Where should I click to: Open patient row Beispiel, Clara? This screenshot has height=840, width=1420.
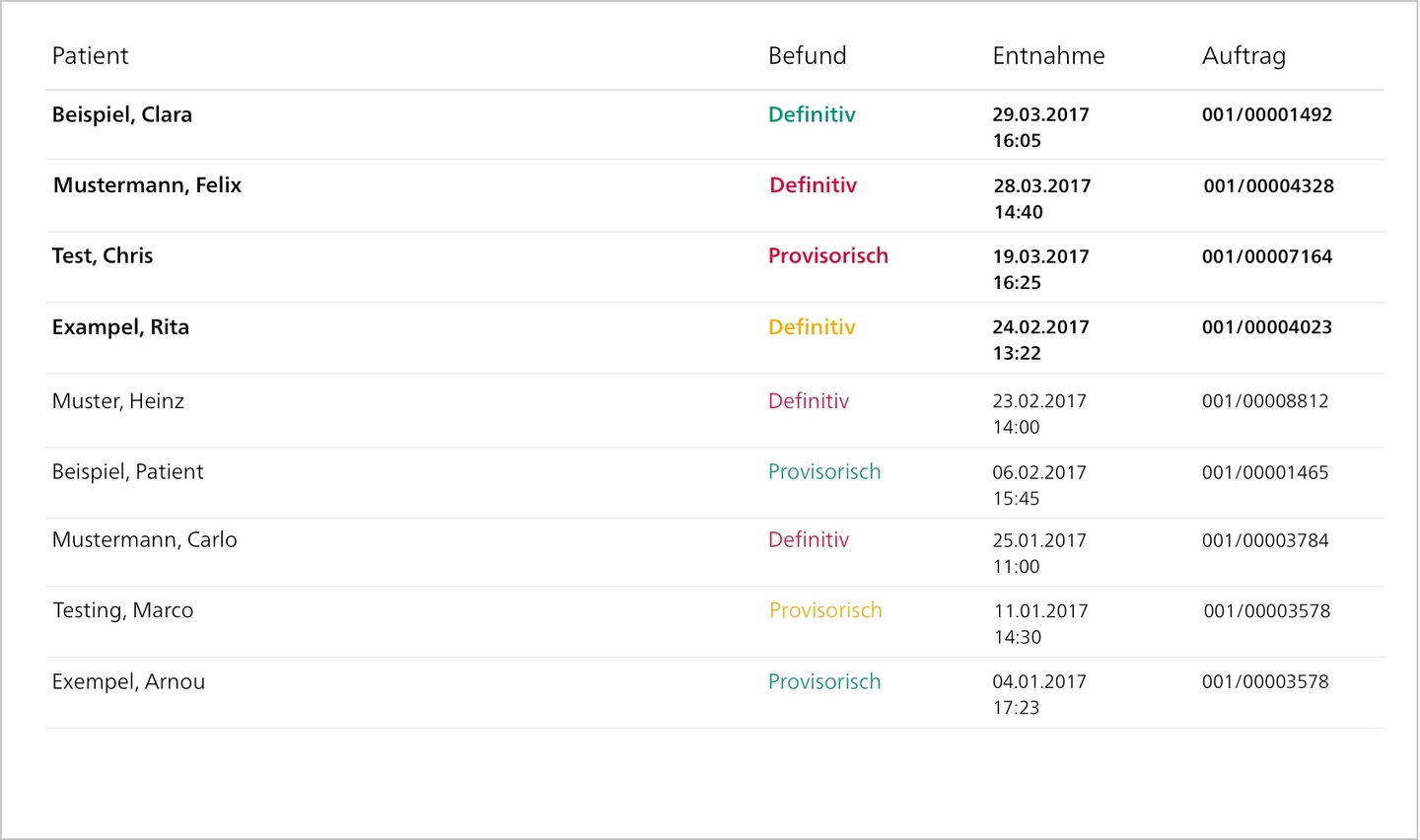coord(715,125)
